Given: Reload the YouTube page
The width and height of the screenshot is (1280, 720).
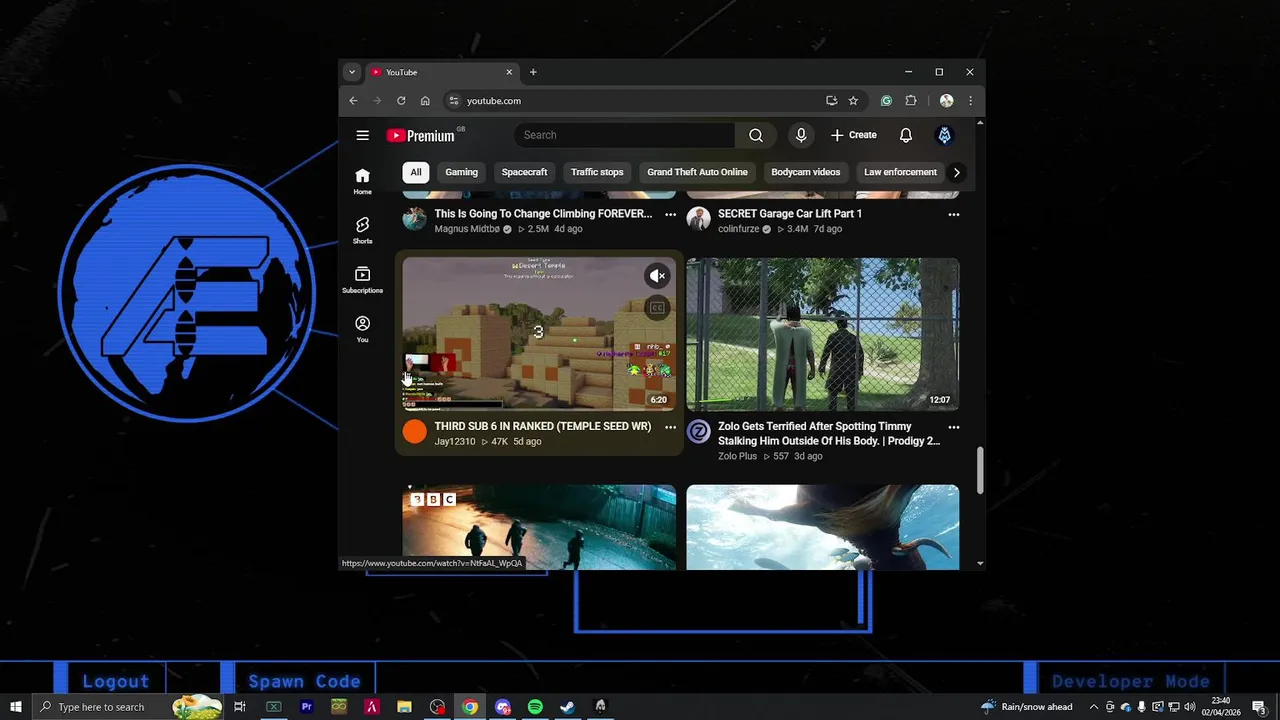Looking at the screenshot, I should tap(401, 101).
